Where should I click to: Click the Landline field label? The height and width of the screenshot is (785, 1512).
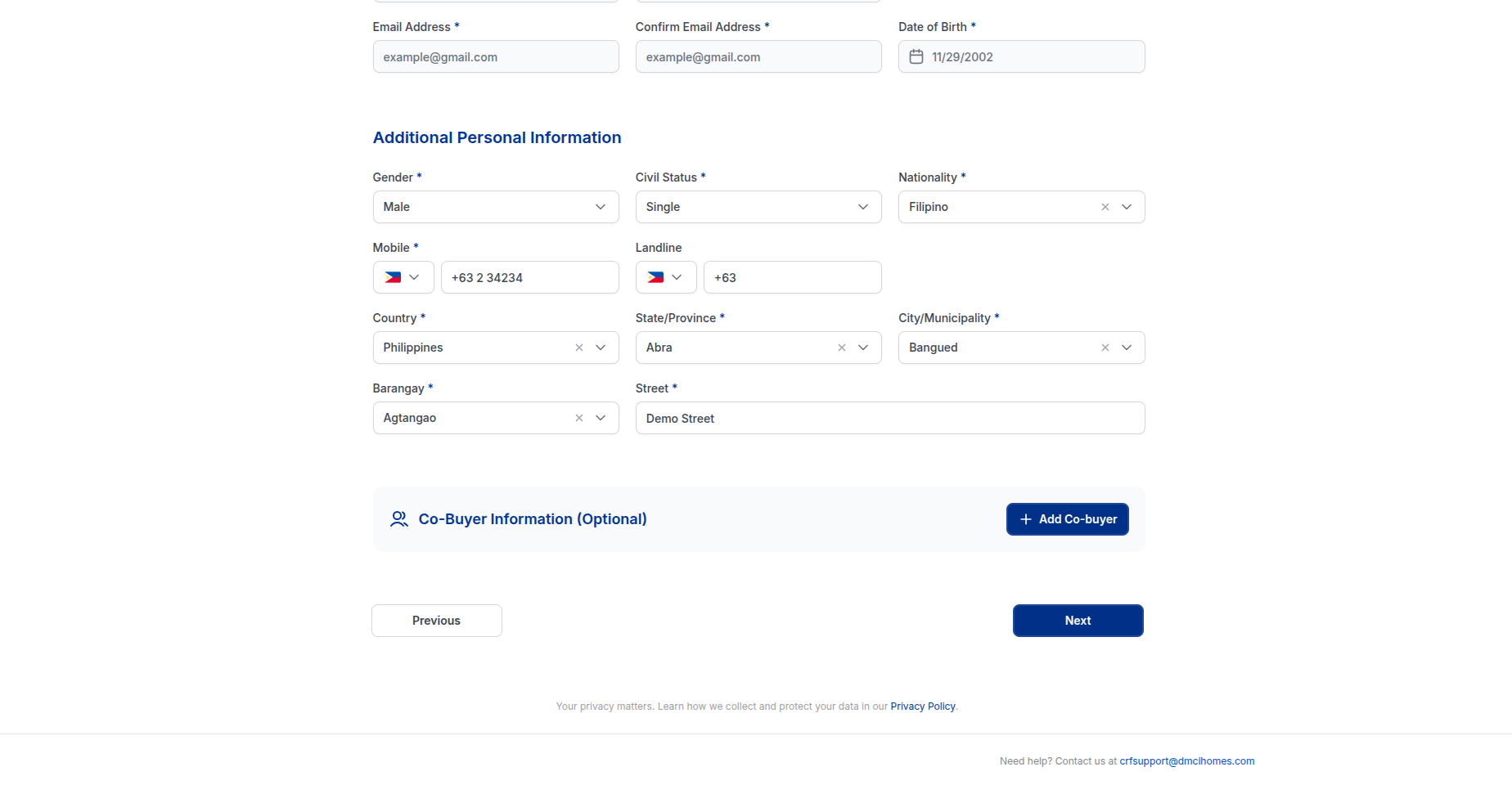point(659,248)
